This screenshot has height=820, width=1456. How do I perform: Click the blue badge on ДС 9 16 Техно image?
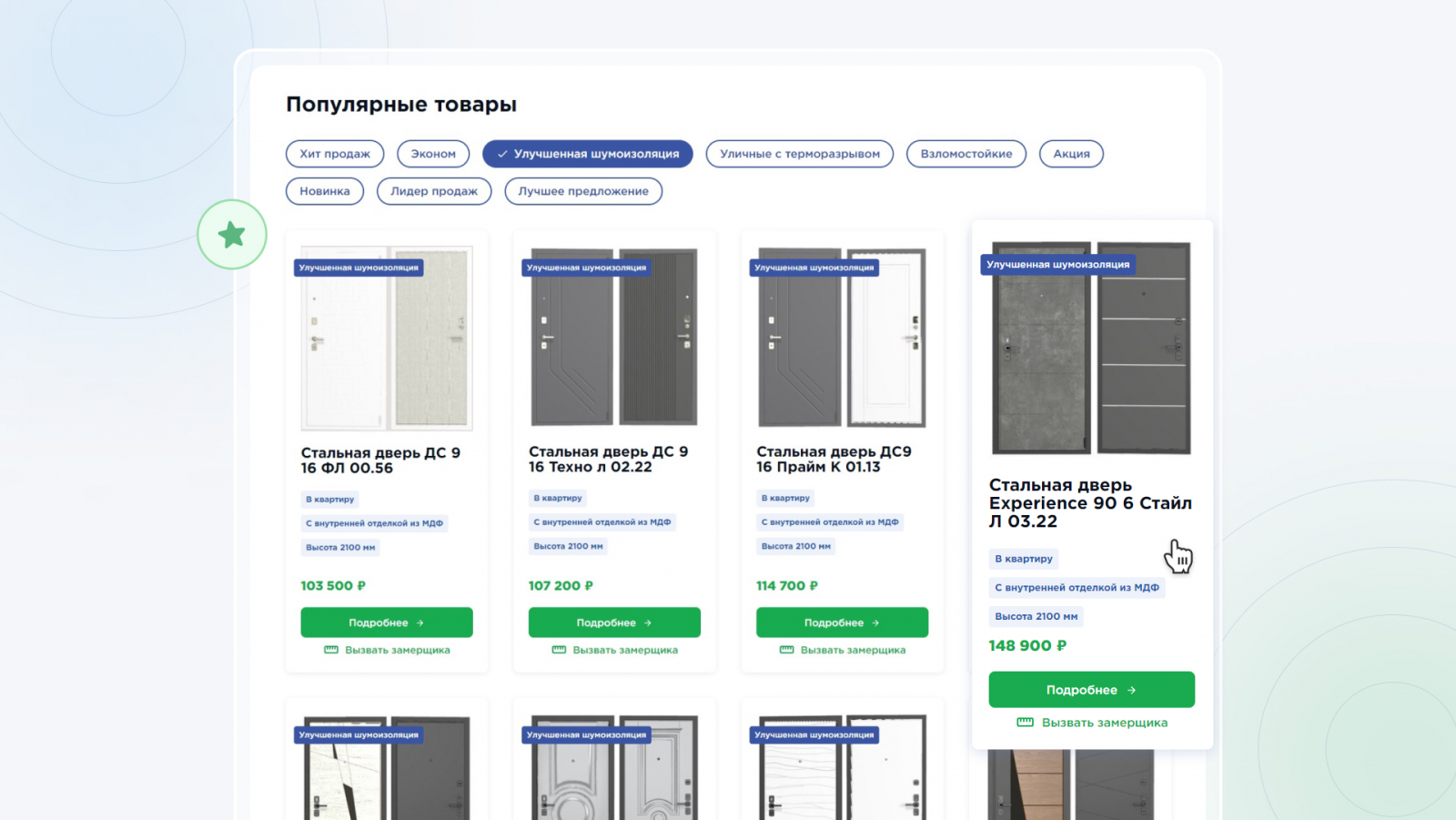click(586, 268)
